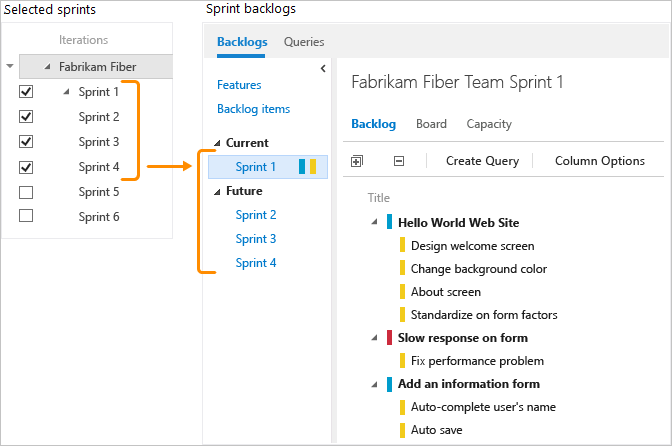Open the Features backlog link
The height and width of the screenshot is (446, 672).
[239, 85]
